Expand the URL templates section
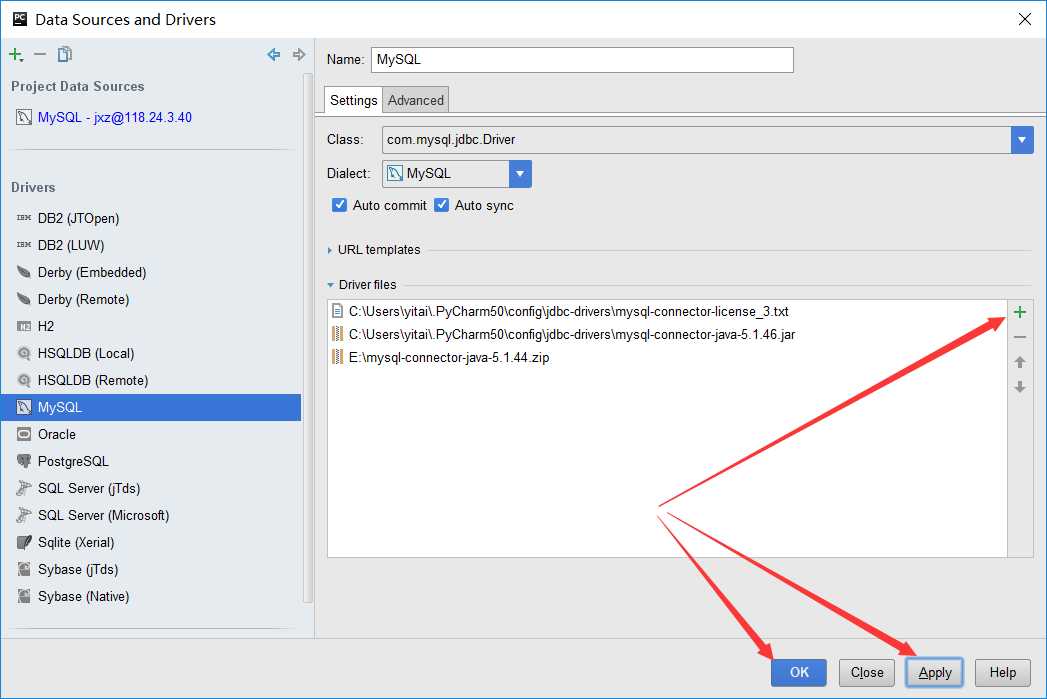This screenshot has width=1047, height=699. (x=330, y=250)
